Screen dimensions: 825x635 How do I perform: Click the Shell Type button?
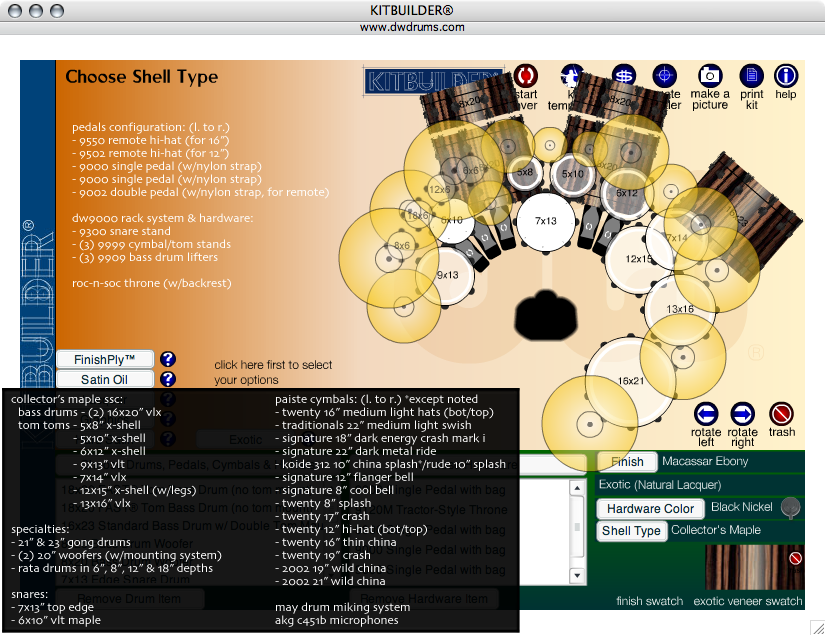tap(631, 530)
